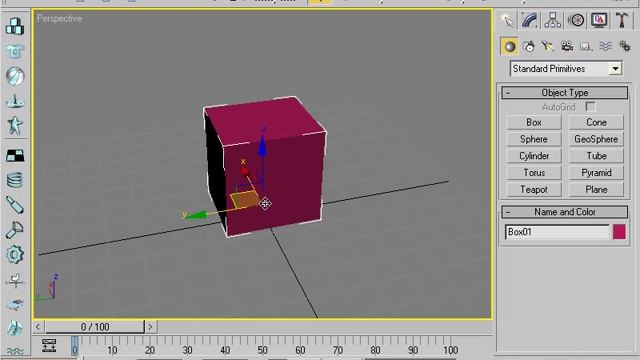Click the previous frame arrow on time slider
Image resolution: width=640 pixels, height=360 pixels.
pyautogui.click(x=38, y=327)
